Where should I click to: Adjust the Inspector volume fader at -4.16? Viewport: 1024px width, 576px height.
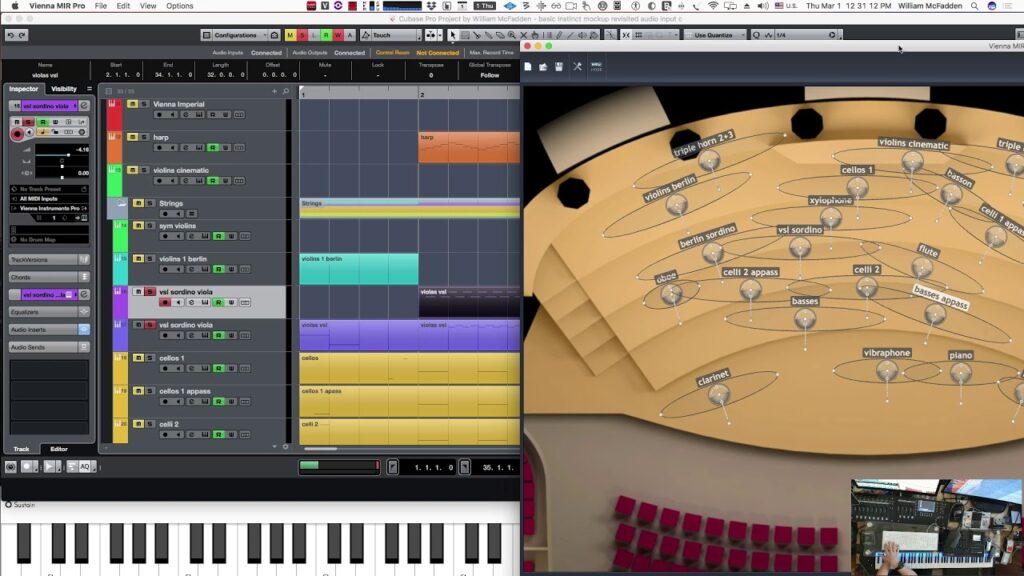[x=68, y=155]
